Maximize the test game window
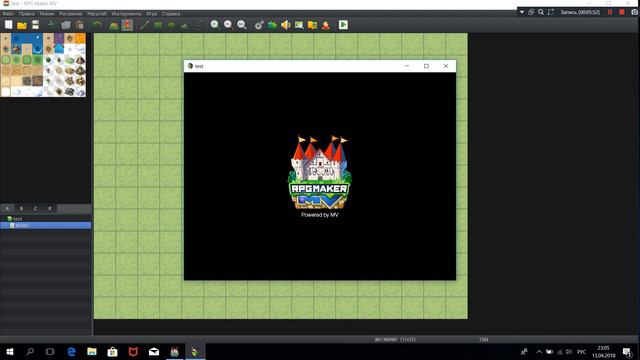640x360 pixels. coord(426,66)
